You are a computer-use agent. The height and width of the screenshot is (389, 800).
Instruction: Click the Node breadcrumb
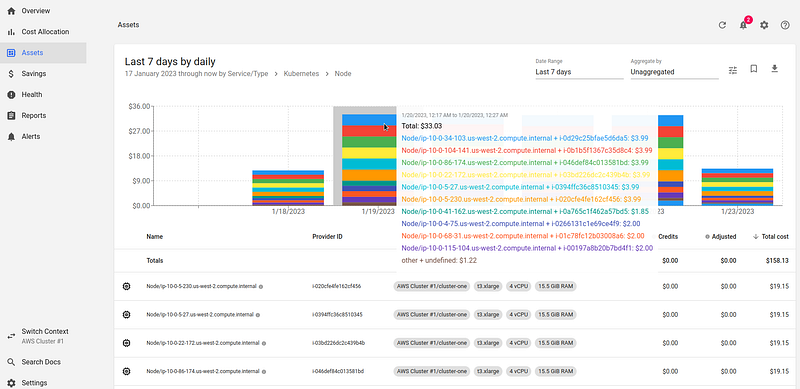pos(343,74)
